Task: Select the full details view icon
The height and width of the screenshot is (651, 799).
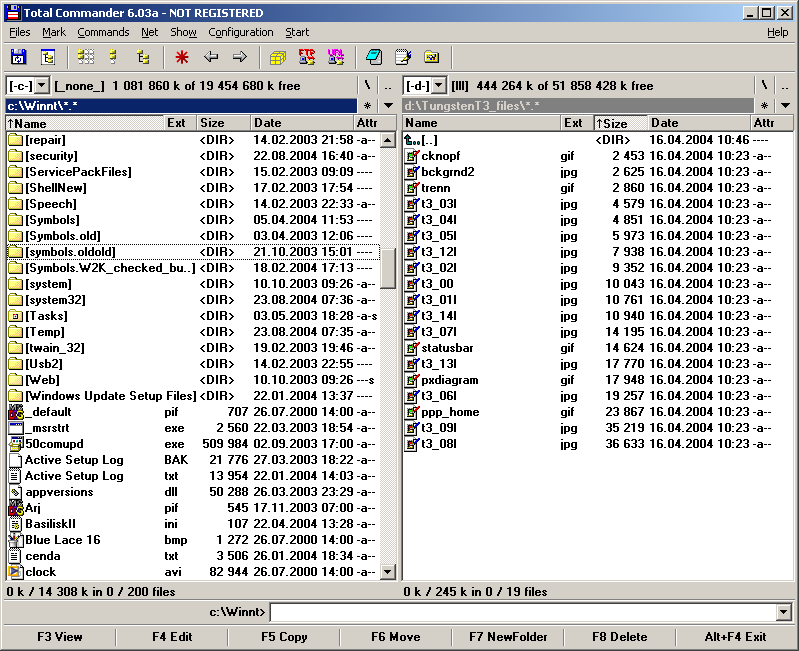Action: click(113, 57)
